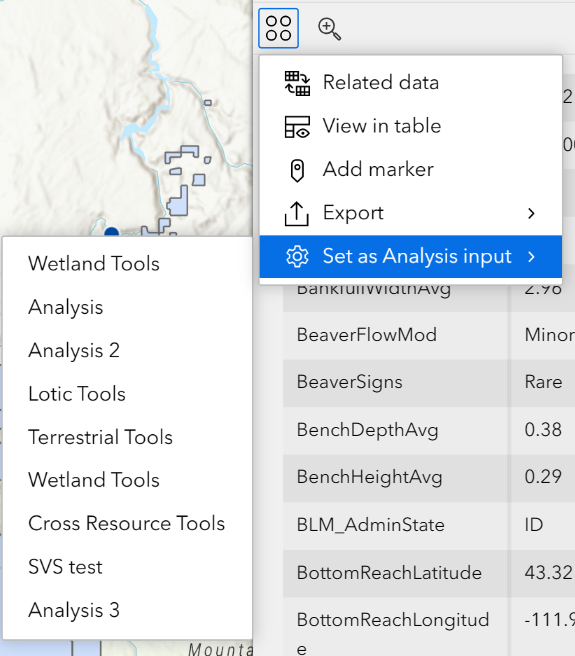Click the zoom-to magnifier icon
The image size is (575, 656).
click(x=329, y=29)
